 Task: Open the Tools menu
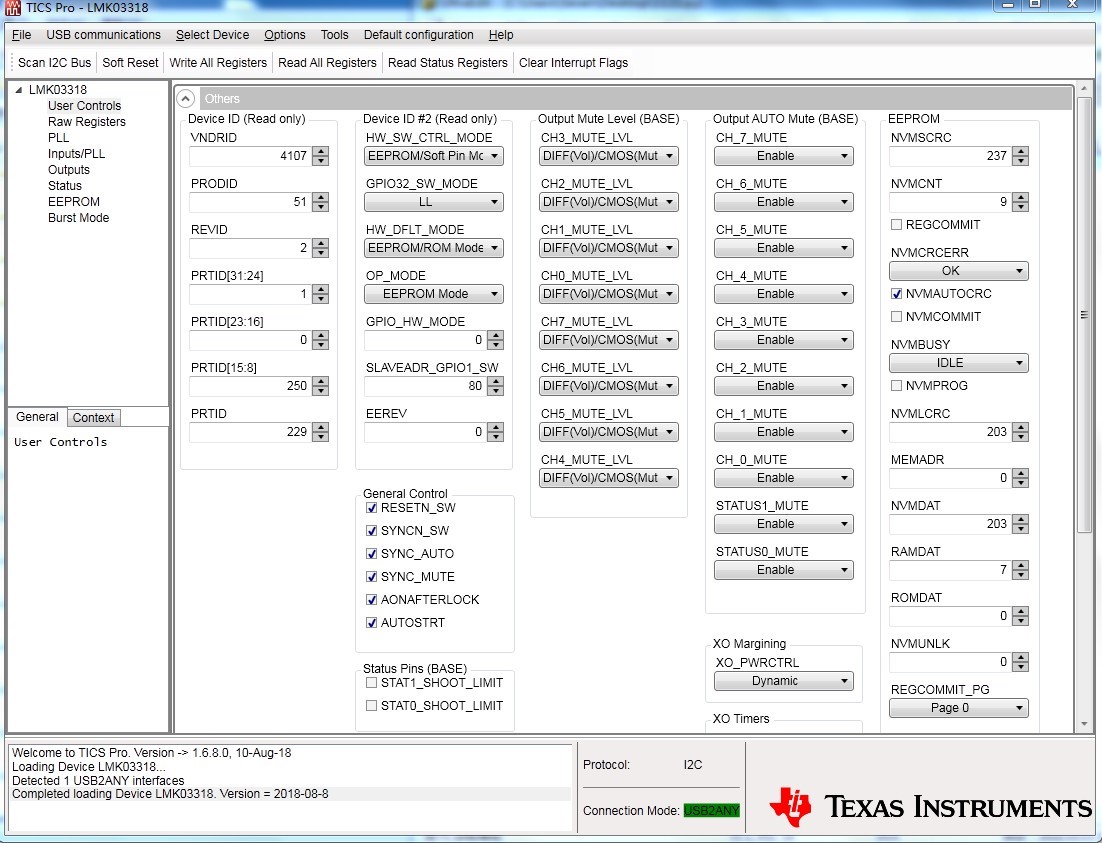tap(335, 34)
